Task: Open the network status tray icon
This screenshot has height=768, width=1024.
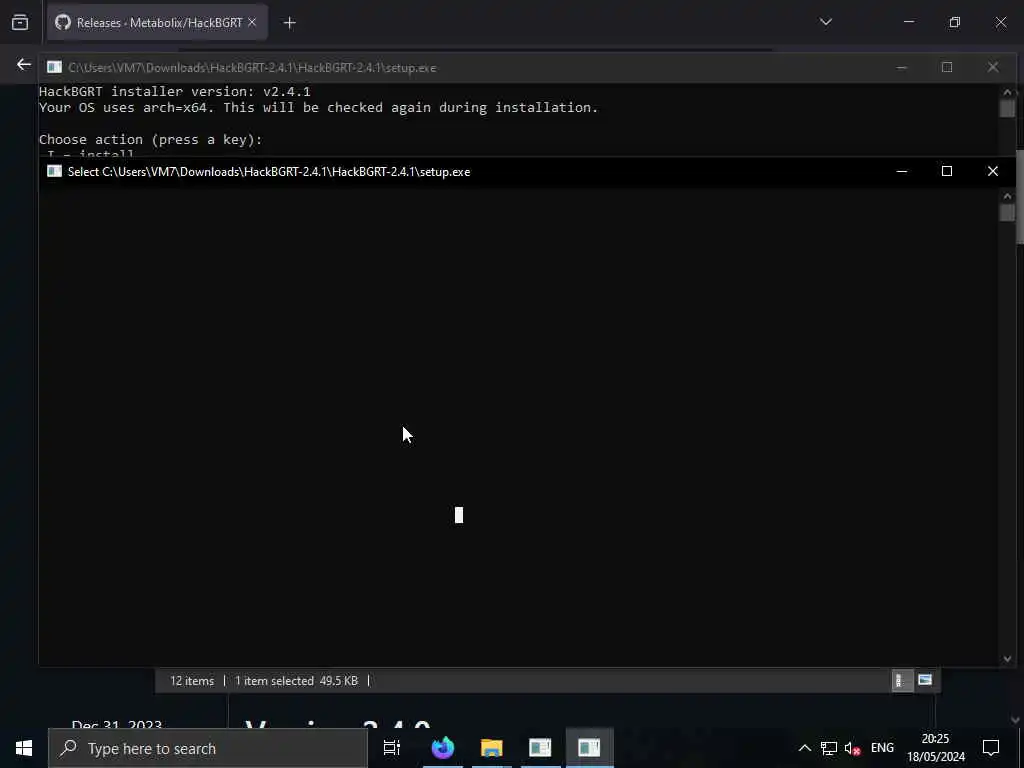Action: click(829, 748)
